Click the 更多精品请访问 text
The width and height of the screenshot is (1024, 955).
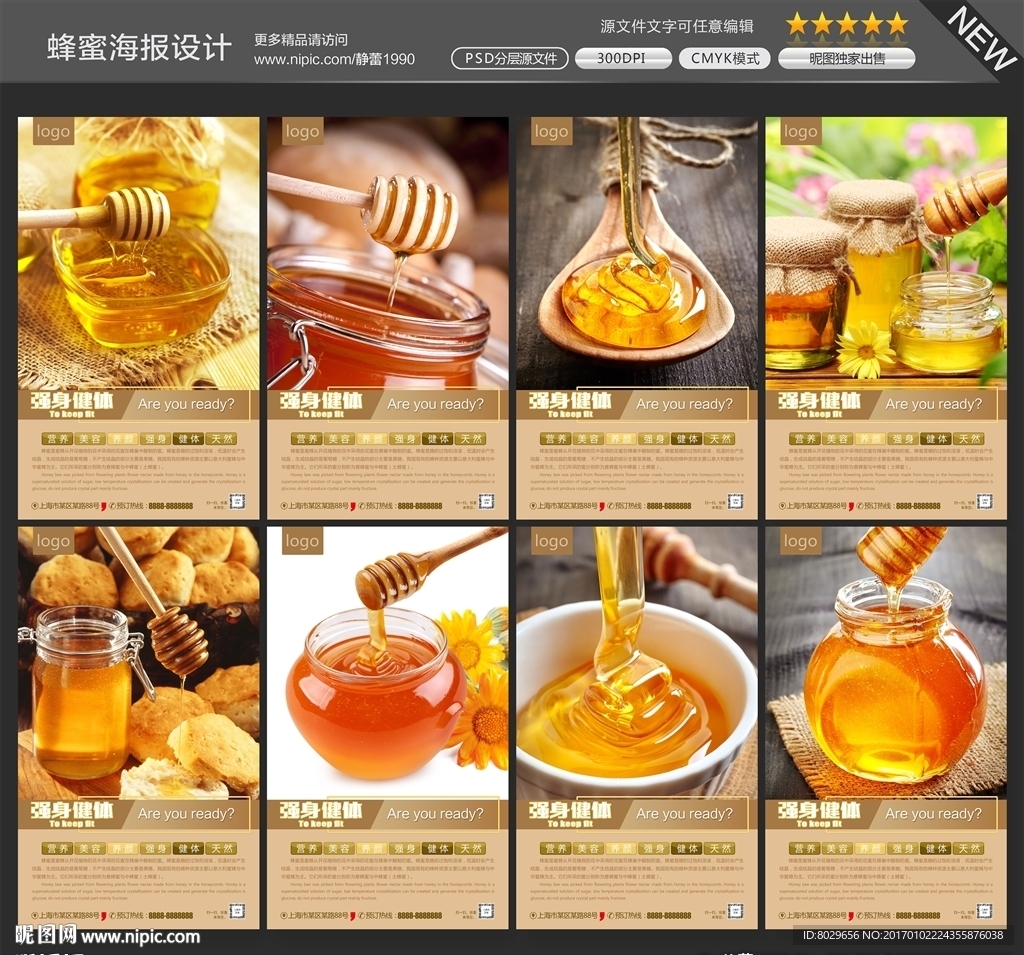[x=300, y=40]
